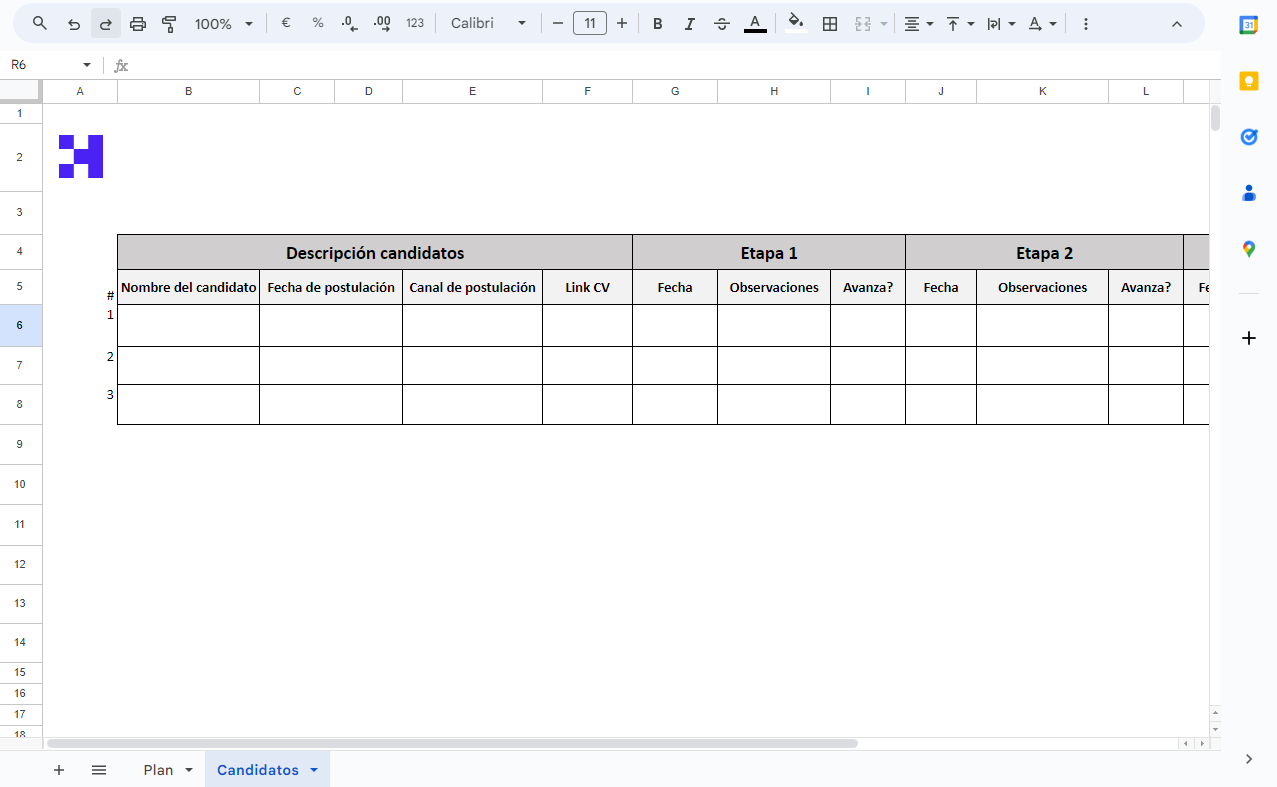Select the Paint format tool
Image resolution: width=1277 pixels, height=787 pixels.
[x=169, y=22]
